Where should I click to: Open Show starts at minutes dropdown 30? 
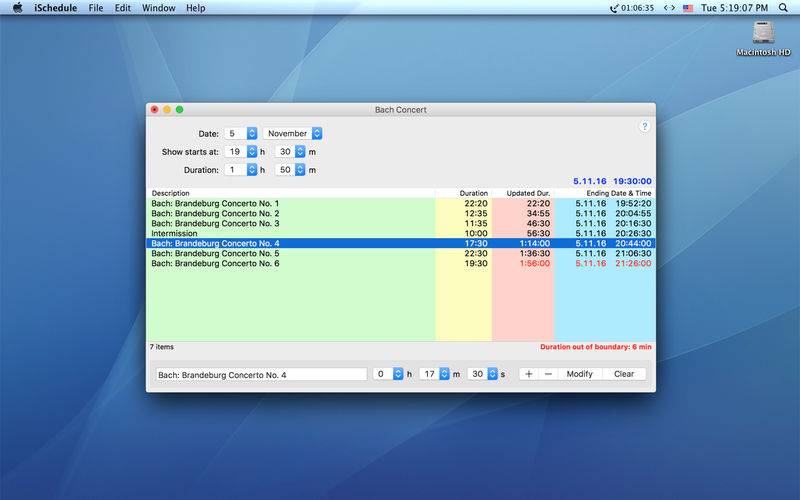pyautogui.click(x=290, y=152)
